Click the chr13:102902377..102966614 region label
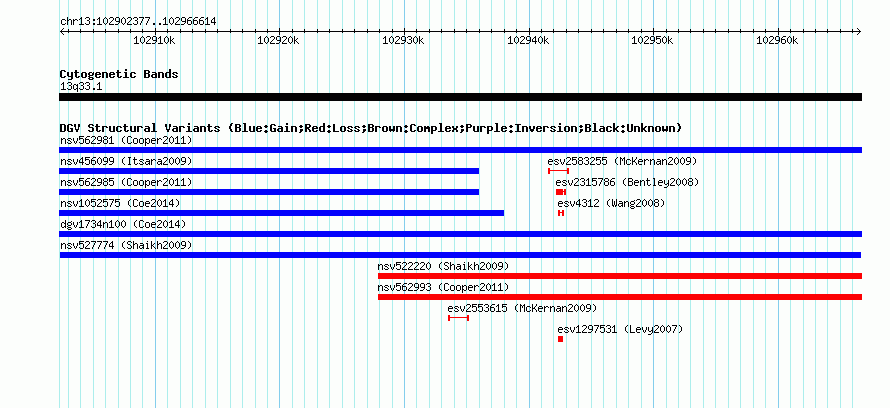The image size is (890, 408). click(138, 22)
